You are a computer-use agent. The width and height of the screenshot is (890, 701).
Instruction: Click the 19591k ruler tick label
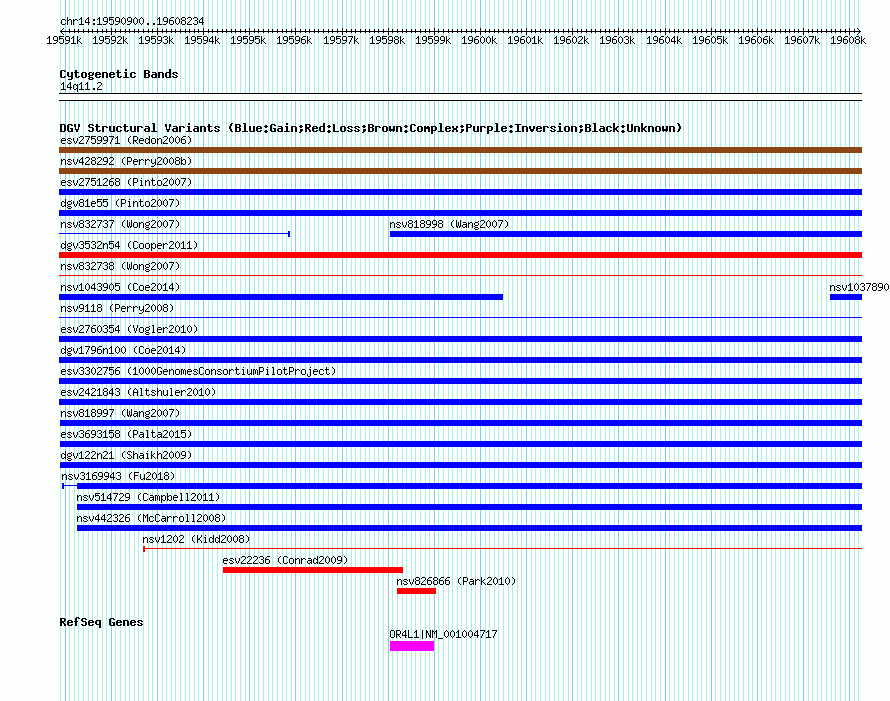tap(64, 40)
